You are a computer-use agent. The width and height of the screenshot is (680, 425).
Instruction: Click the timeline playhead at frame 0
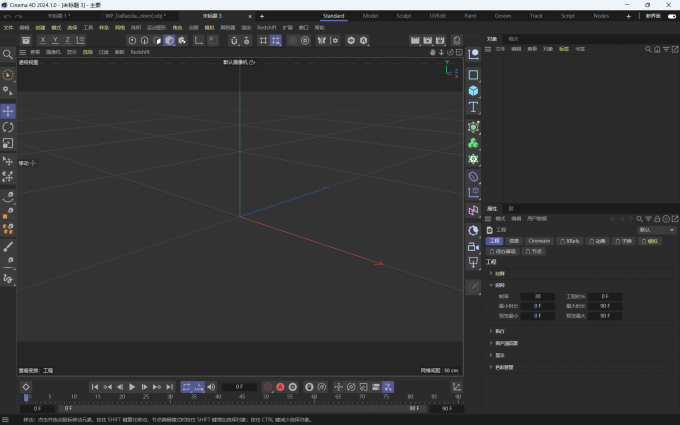26,397
